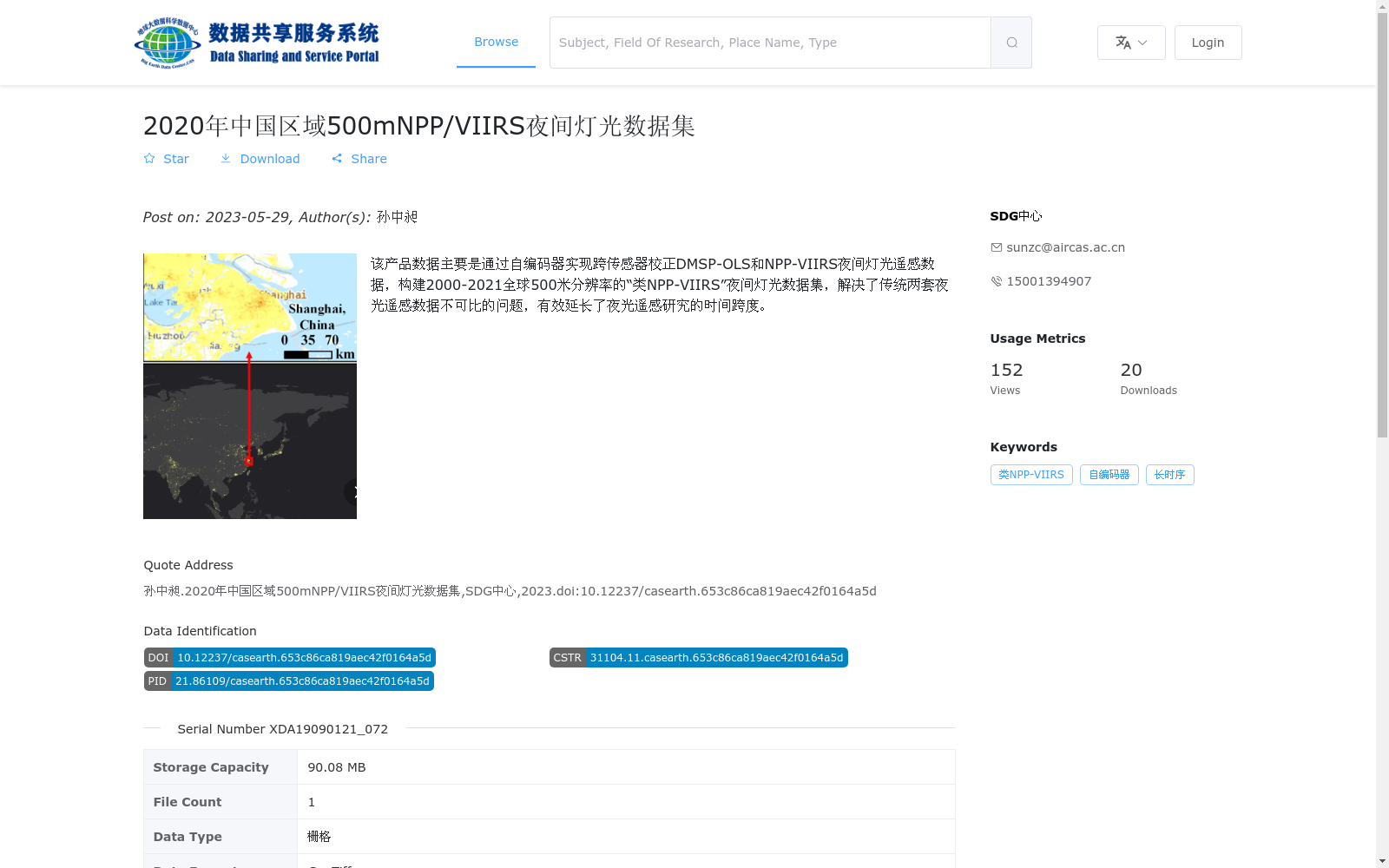The width and height of the screenshot is (1389, 868).
Task: Select the 长时序 keyword tag
Action: pyautogui.click(x=1169, y=475)
